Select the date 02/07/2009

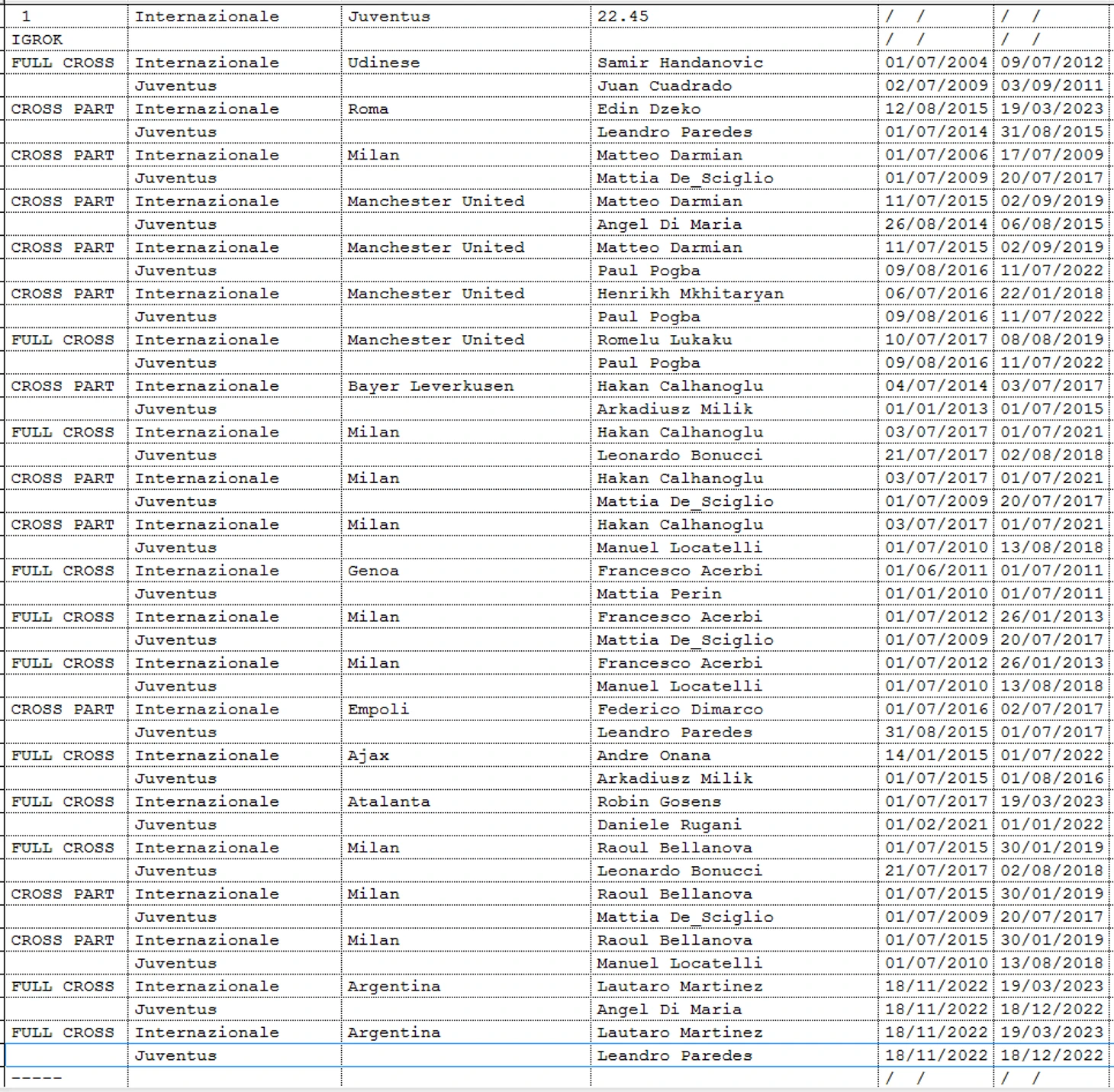point(936,85)
